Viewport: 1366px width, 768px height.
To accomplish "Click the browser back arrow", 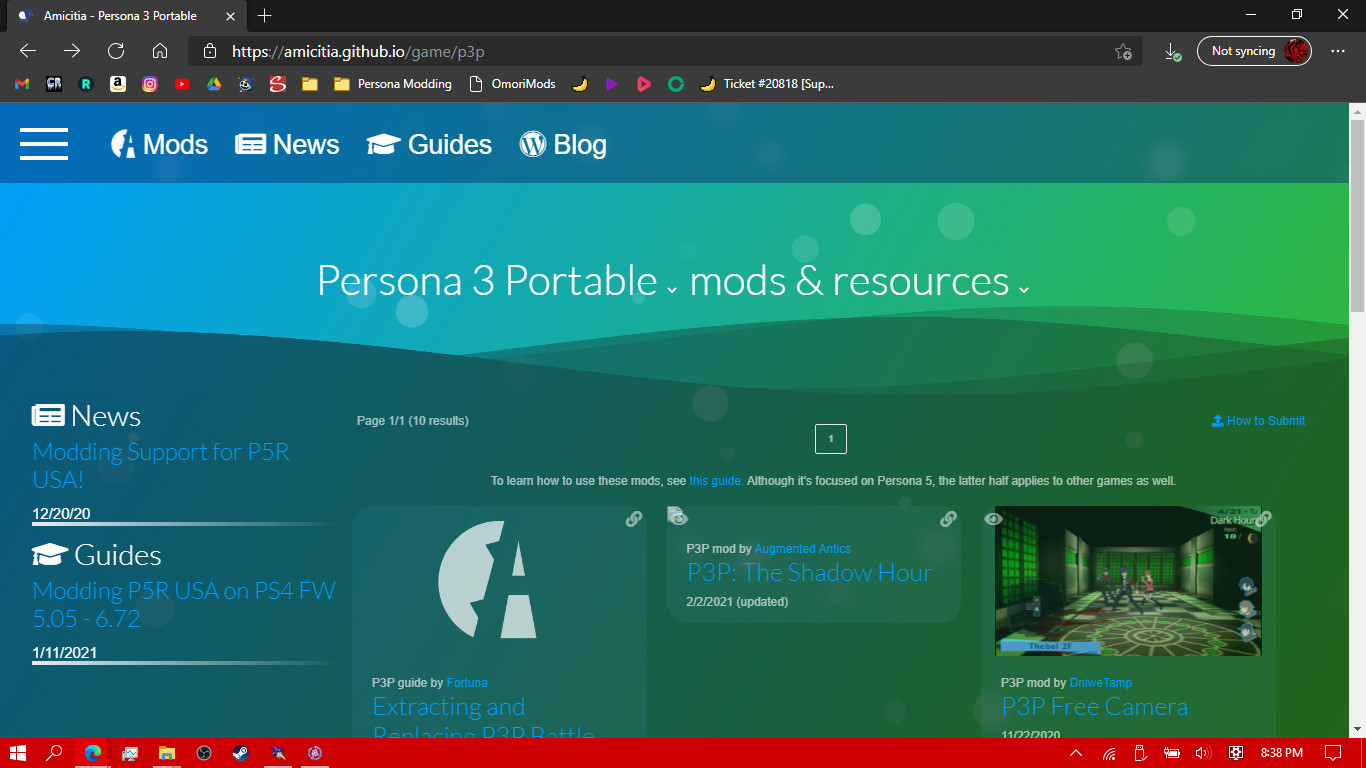I will 28,51.
